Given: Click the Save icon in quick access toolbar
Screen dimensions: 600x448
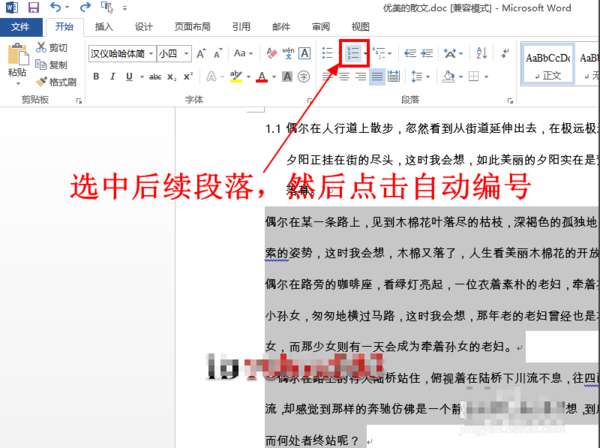Looking at the screenshot, I should point(34,7).
